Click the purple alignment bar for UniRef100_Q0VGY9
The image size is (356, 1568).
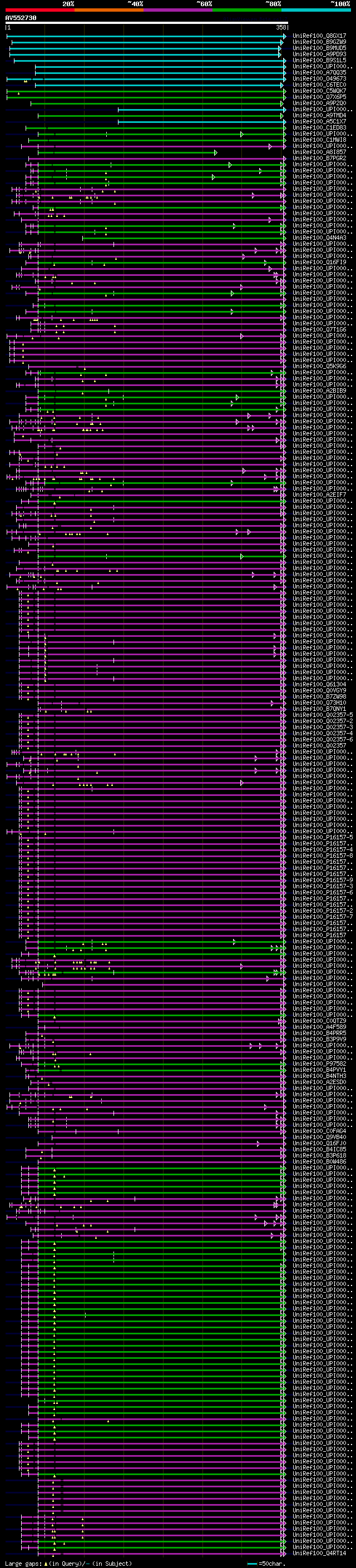point(153,691)
